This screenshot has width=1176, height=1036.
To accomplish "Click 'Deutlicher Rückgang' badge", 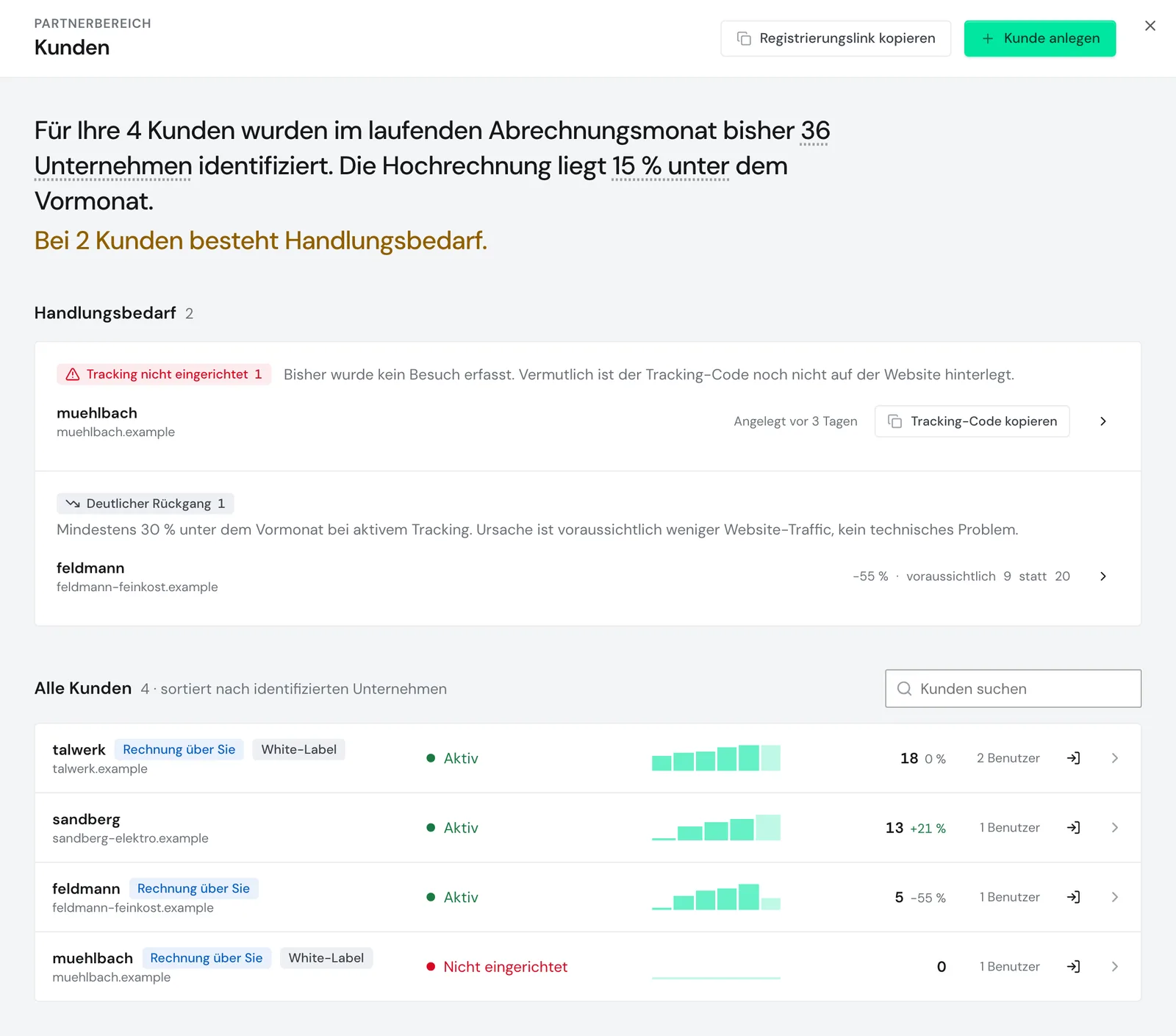I will [146, 504].
